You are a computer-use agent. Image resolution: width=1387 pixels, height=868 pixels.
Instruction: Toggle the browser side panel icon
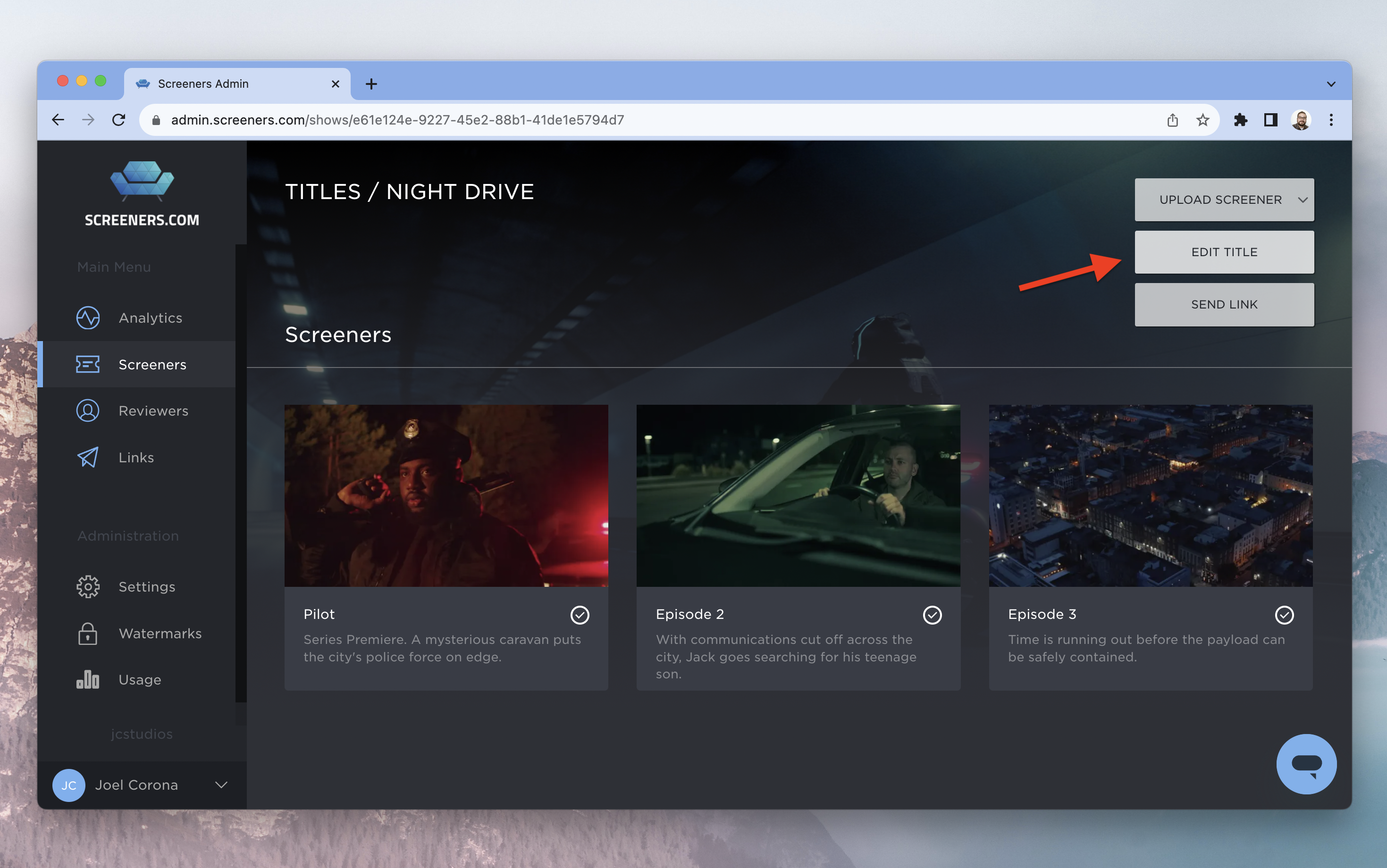pos(1270,120)
